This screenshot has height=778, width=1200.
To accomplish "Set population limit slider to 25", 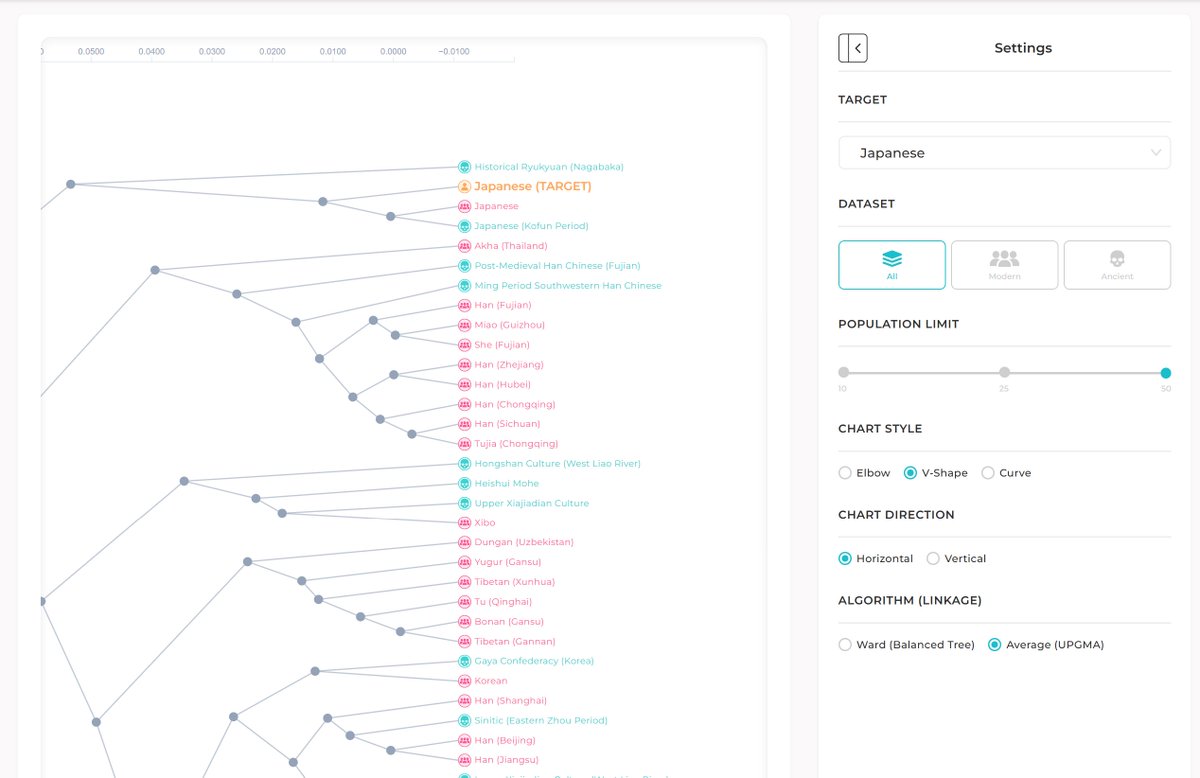I will pyautogui.click(x=1003, y=372).
